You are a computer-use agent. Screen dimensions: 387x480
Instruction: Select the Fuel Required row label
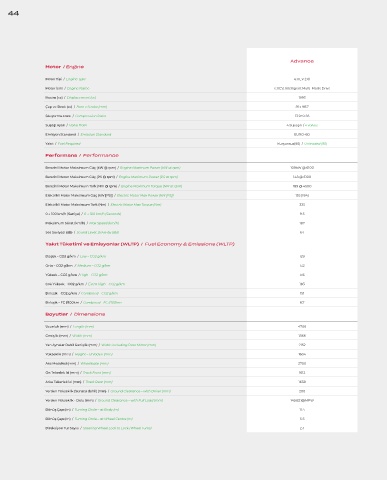tap(63, 143)
